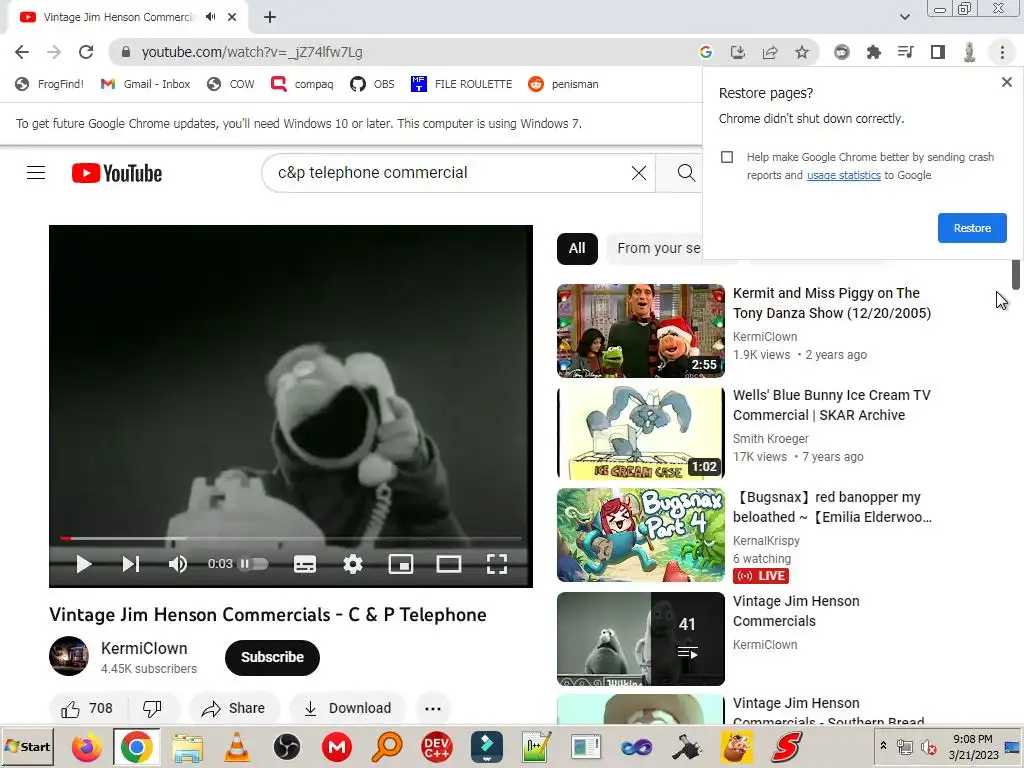1024x768 pixels.
Task: Toggle the autoplay switch in player
Action: coord(253,564)
